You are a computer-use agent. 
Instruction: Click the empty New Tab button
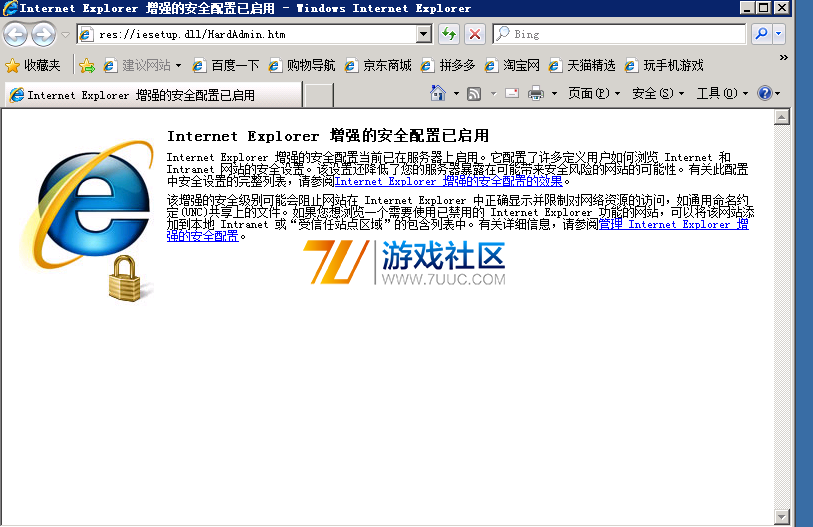click(318, 95)
